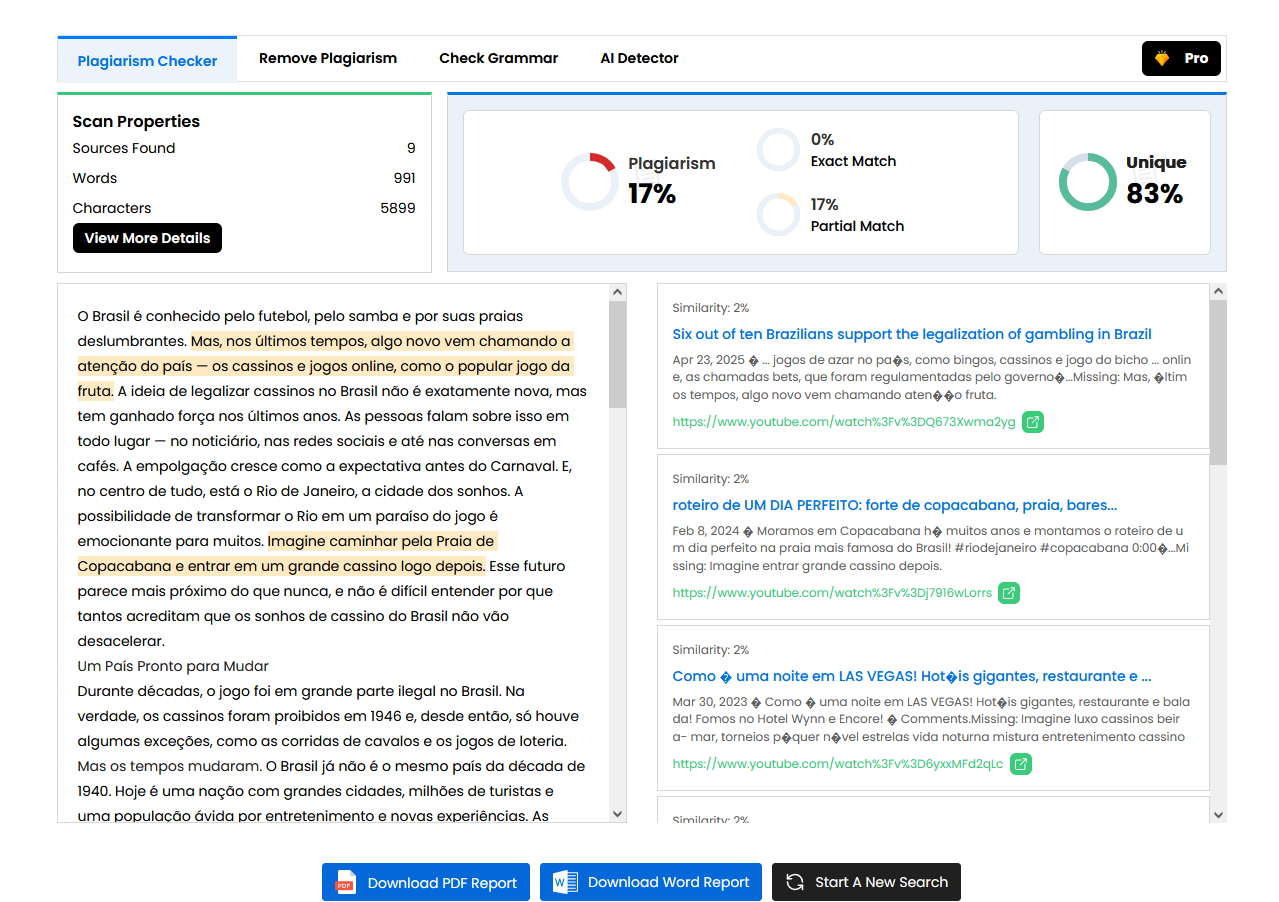Switch to Plagiarism Checker tab
Screen dimensions: 1279x902
click(x=147, y=60)
